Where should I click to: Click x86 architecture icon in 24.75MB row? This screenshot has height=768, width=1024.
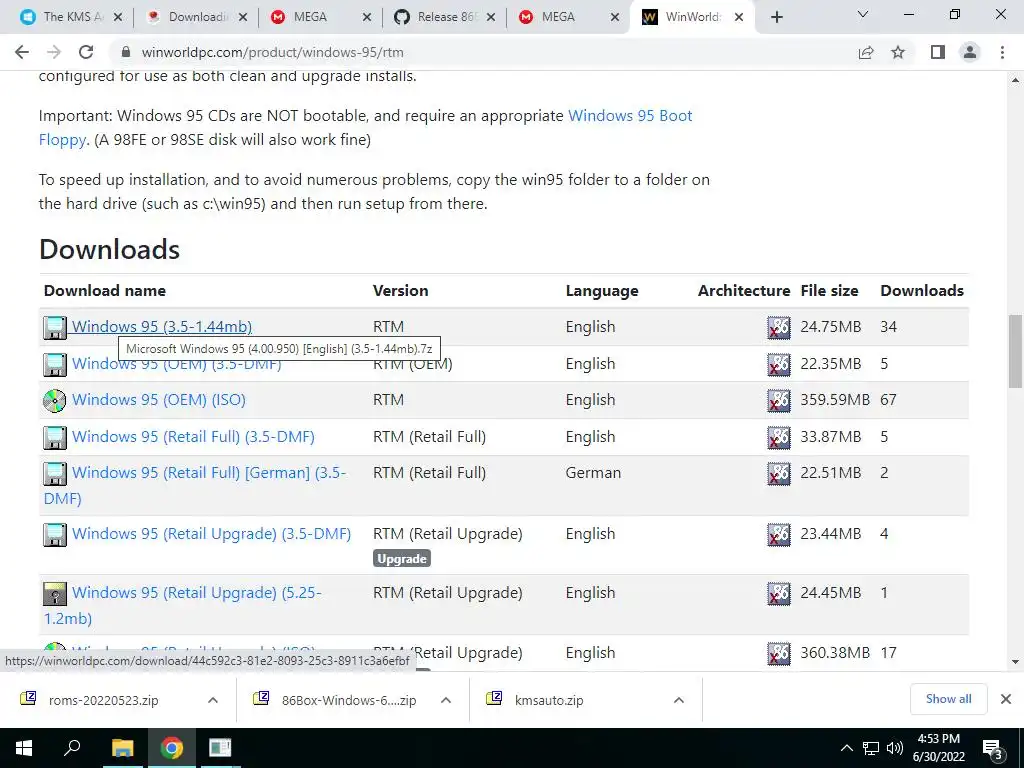click(778, 327)
